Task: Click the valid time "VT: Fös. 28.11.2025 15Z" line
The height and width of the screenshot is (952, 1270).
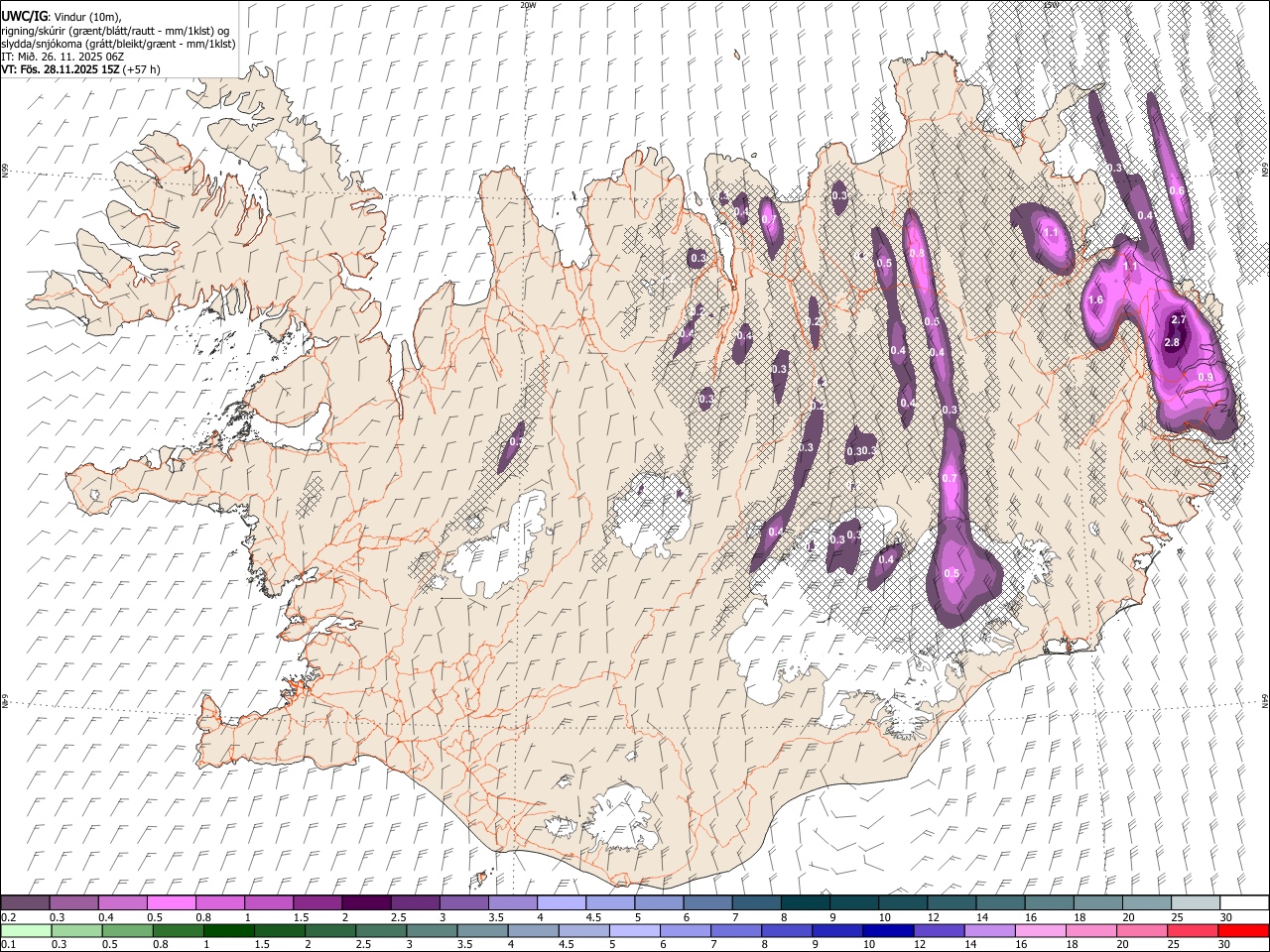Action: 61,69
